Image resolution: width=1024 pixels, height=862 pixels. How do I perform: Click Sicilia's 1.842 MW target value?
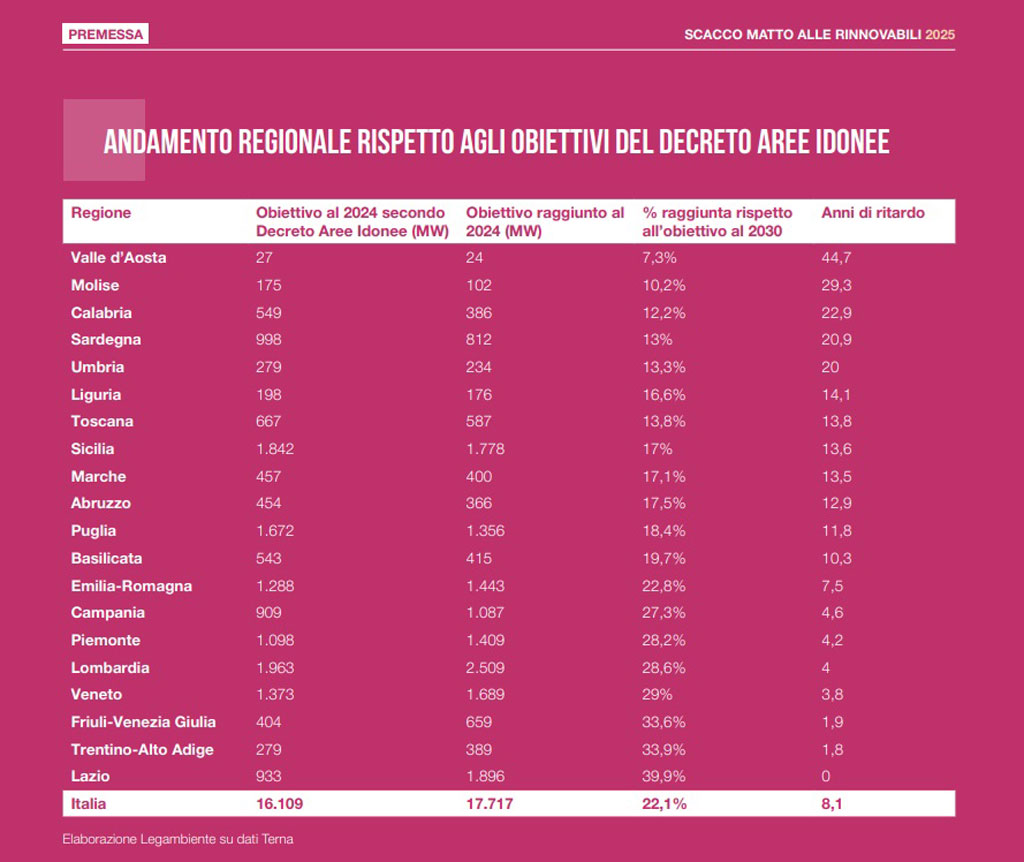point(275,449)
